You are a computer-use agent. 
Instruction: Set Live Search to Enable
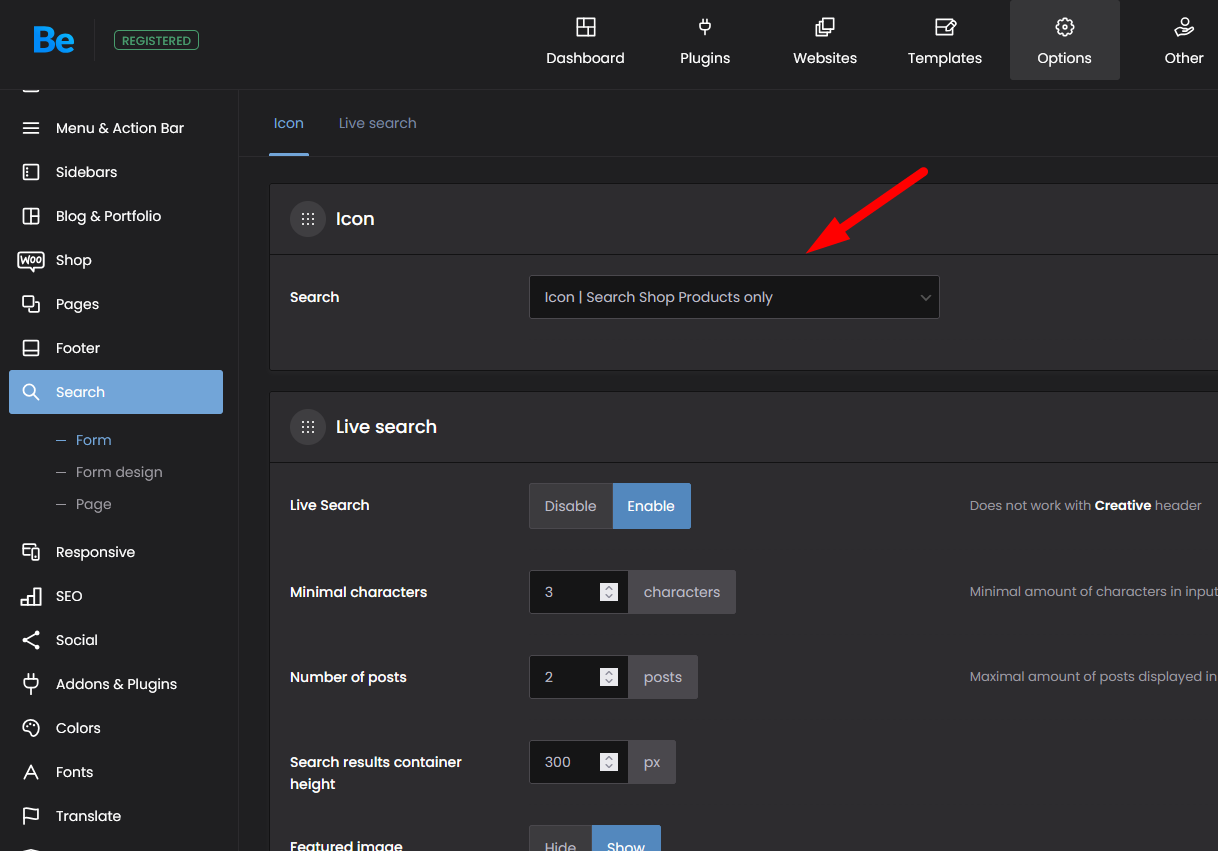651,506
